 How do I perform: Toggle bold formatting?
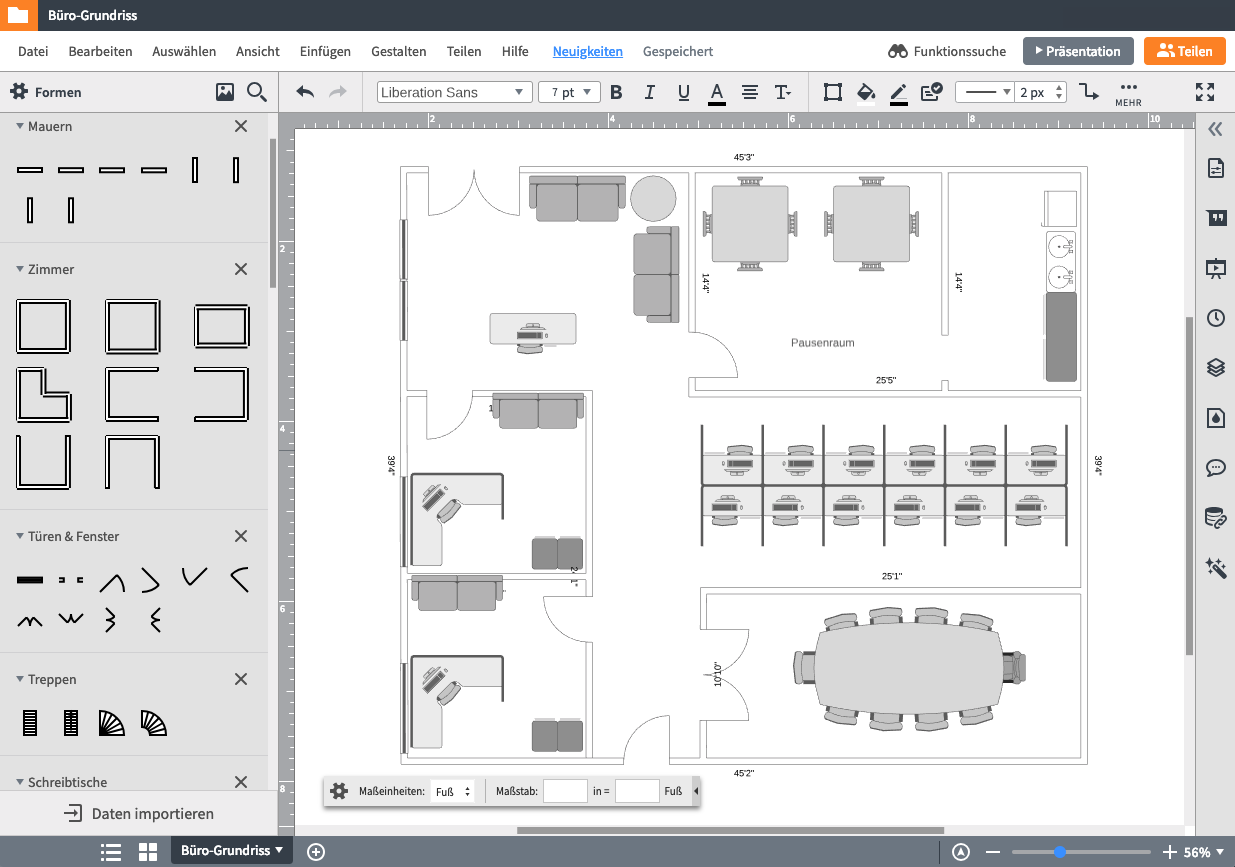click(x=616, y=92)
